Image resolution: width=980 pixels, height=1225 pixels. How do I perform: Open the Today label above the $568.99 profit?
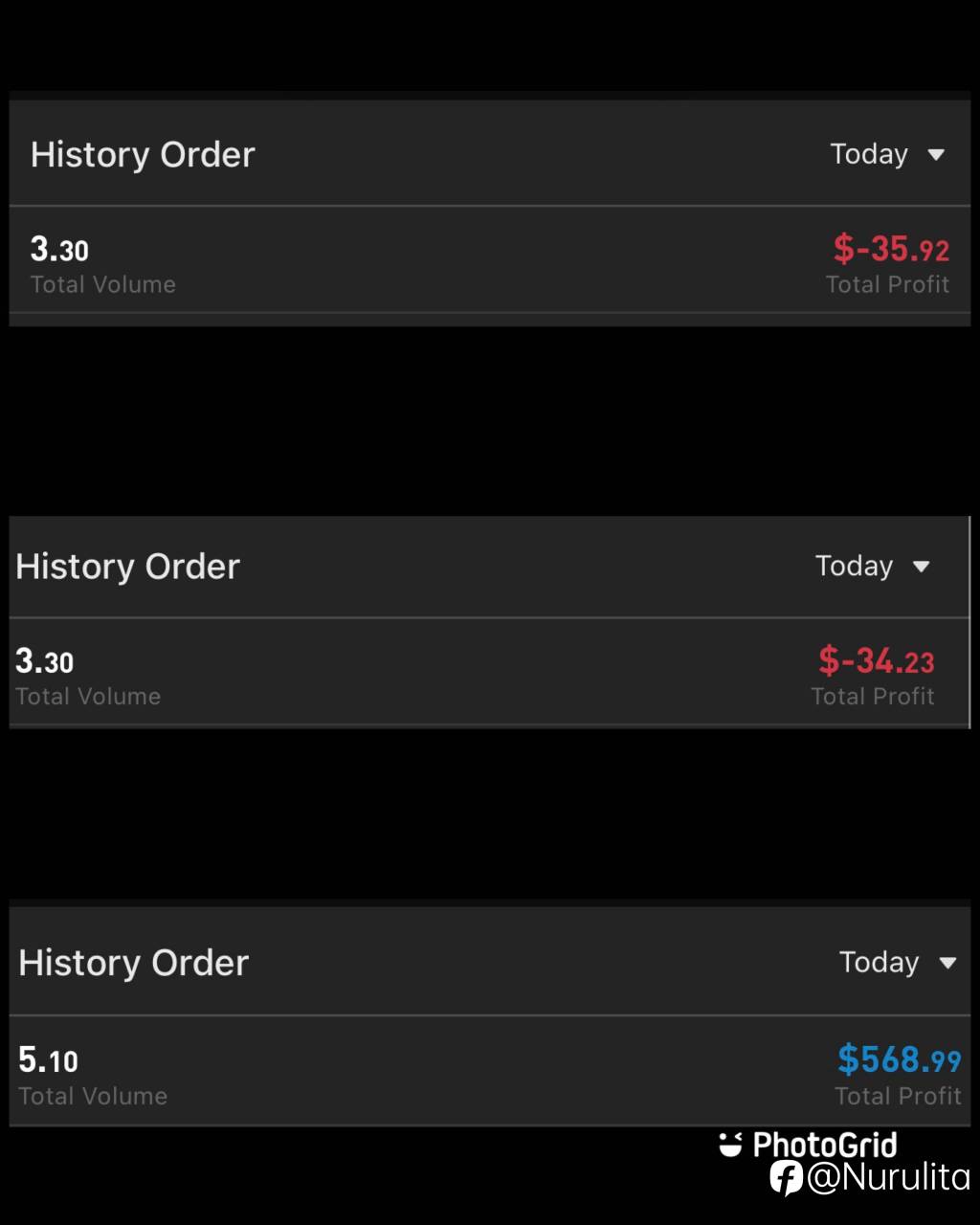tap(878, 962)
